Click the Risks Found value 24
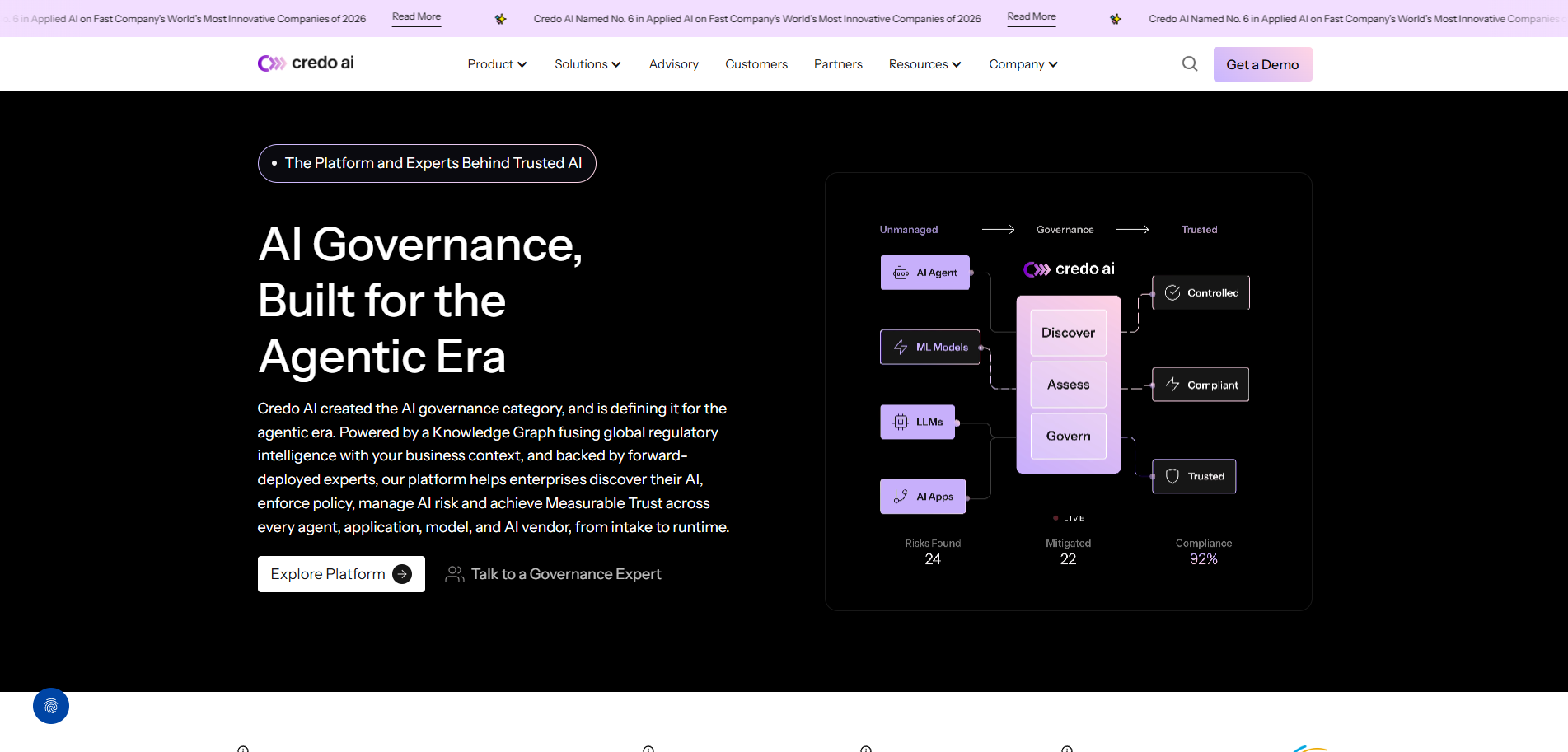Image resolution: width=1568 pixels, height=752 pixels. (x=933, y=559)
